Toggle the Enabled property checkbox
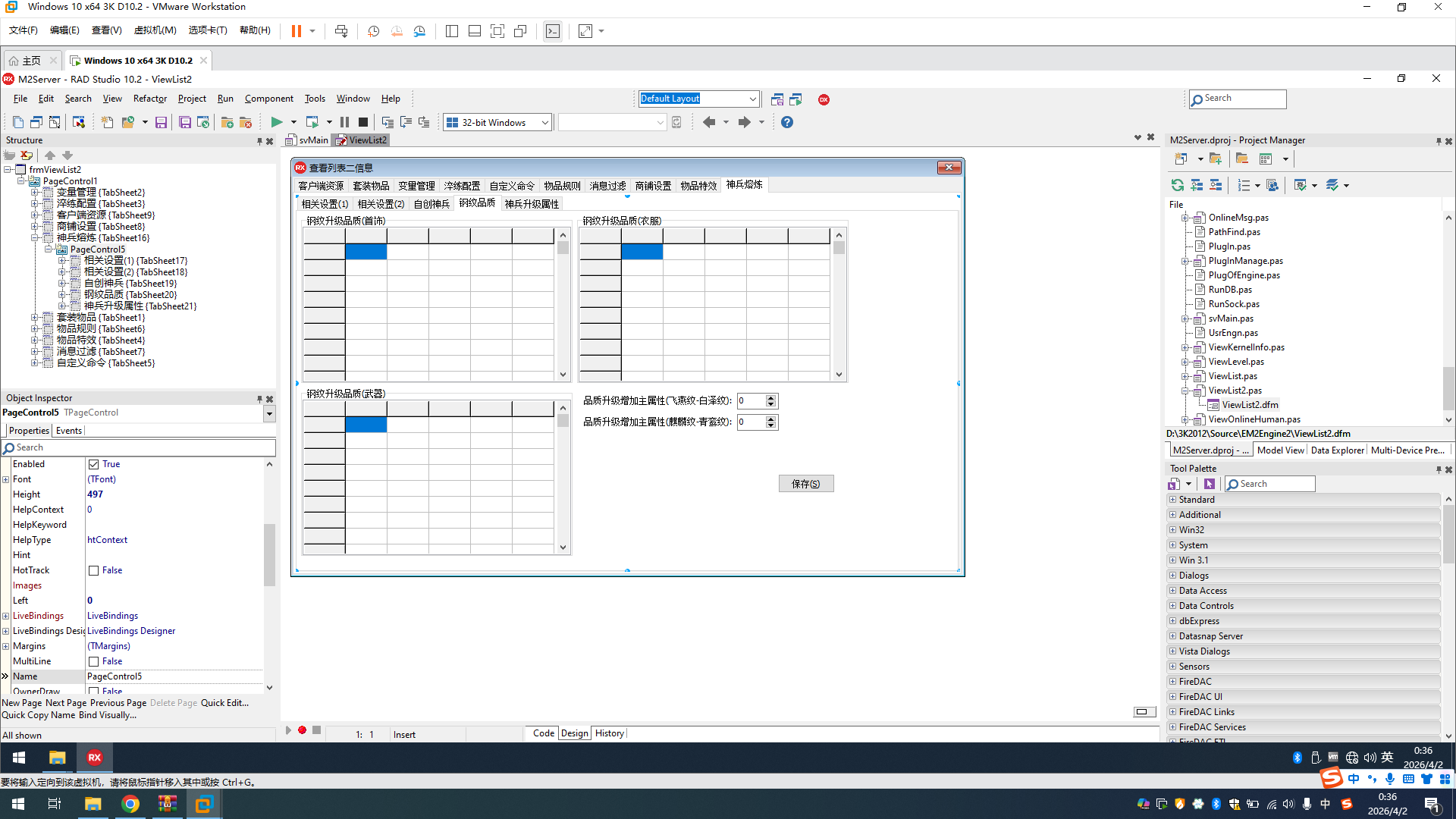1456x819 pixels. point(94,464)
